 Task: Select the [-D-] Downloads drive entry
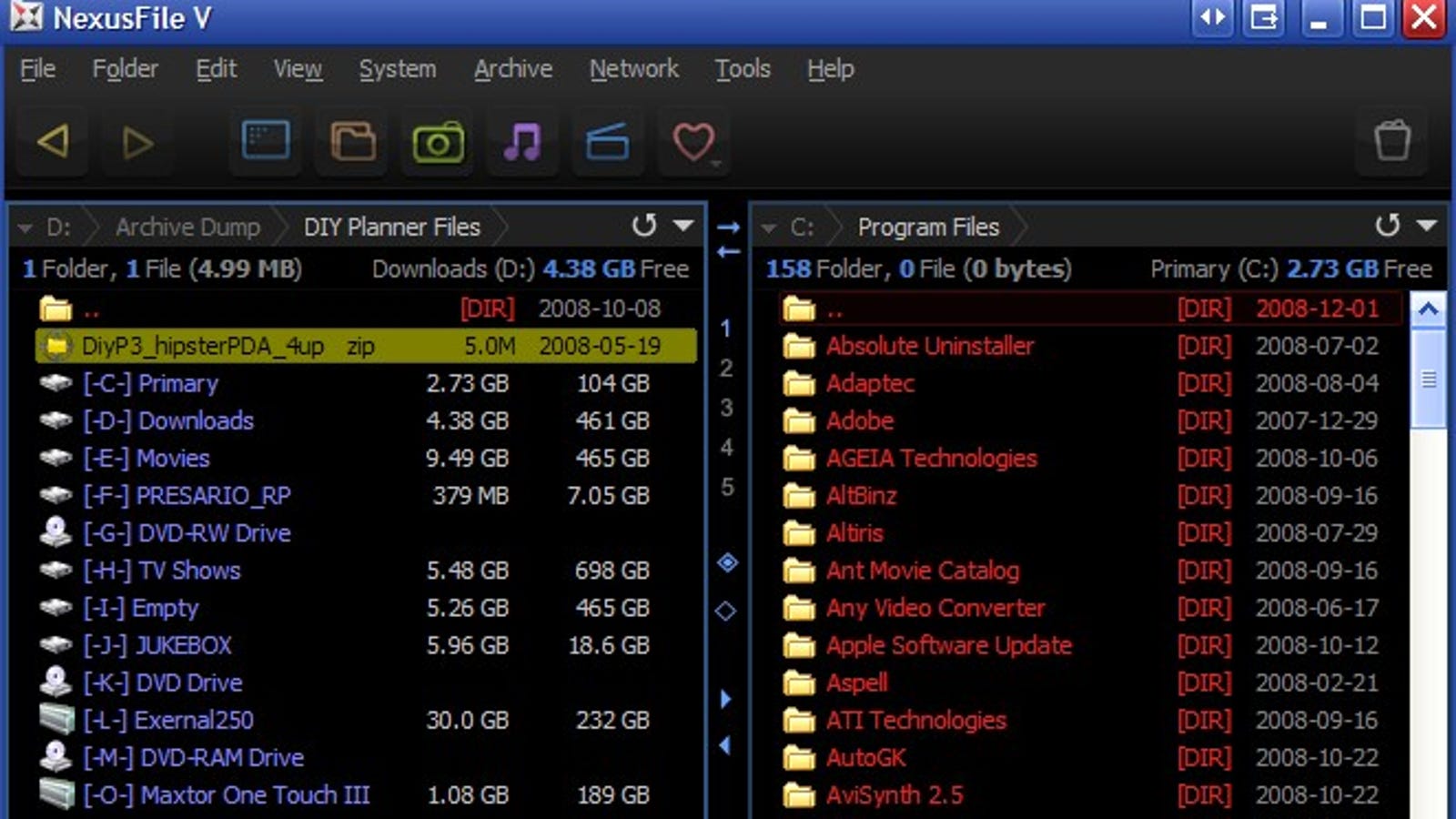point(366,420)
